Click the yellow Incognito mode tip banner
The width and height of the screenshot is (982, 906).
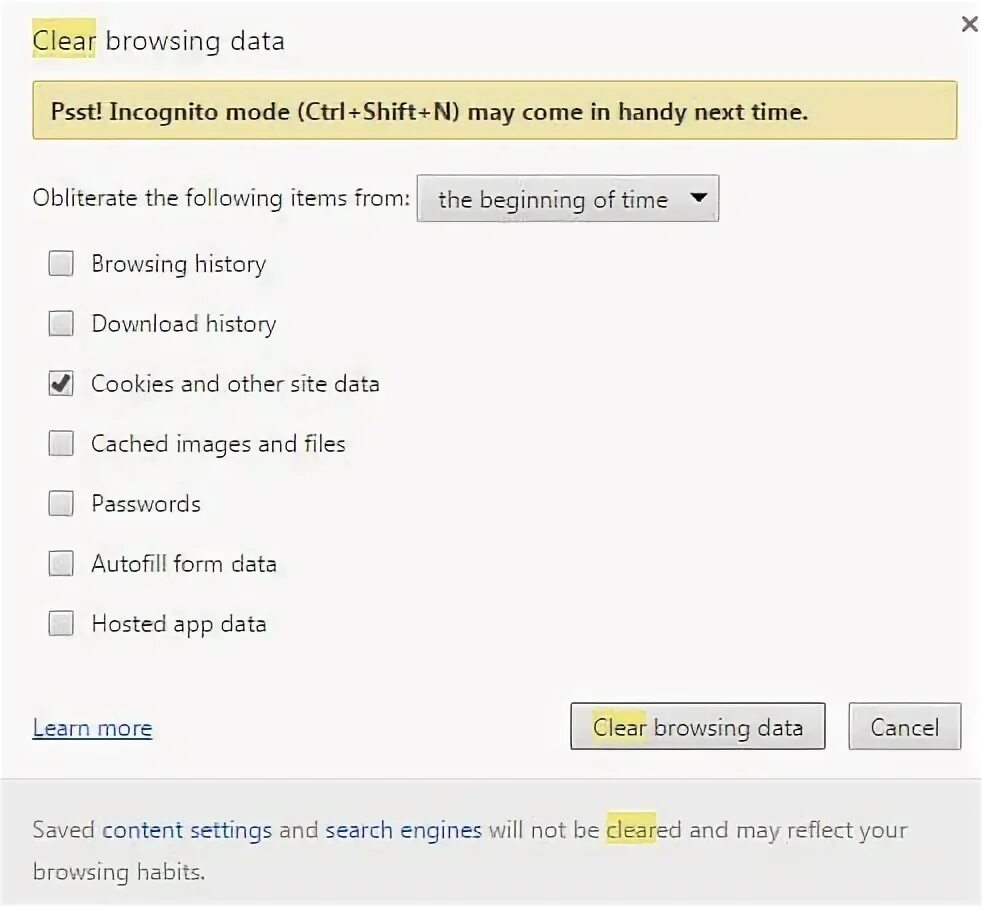pyautogui.click(x=494, y=111)
